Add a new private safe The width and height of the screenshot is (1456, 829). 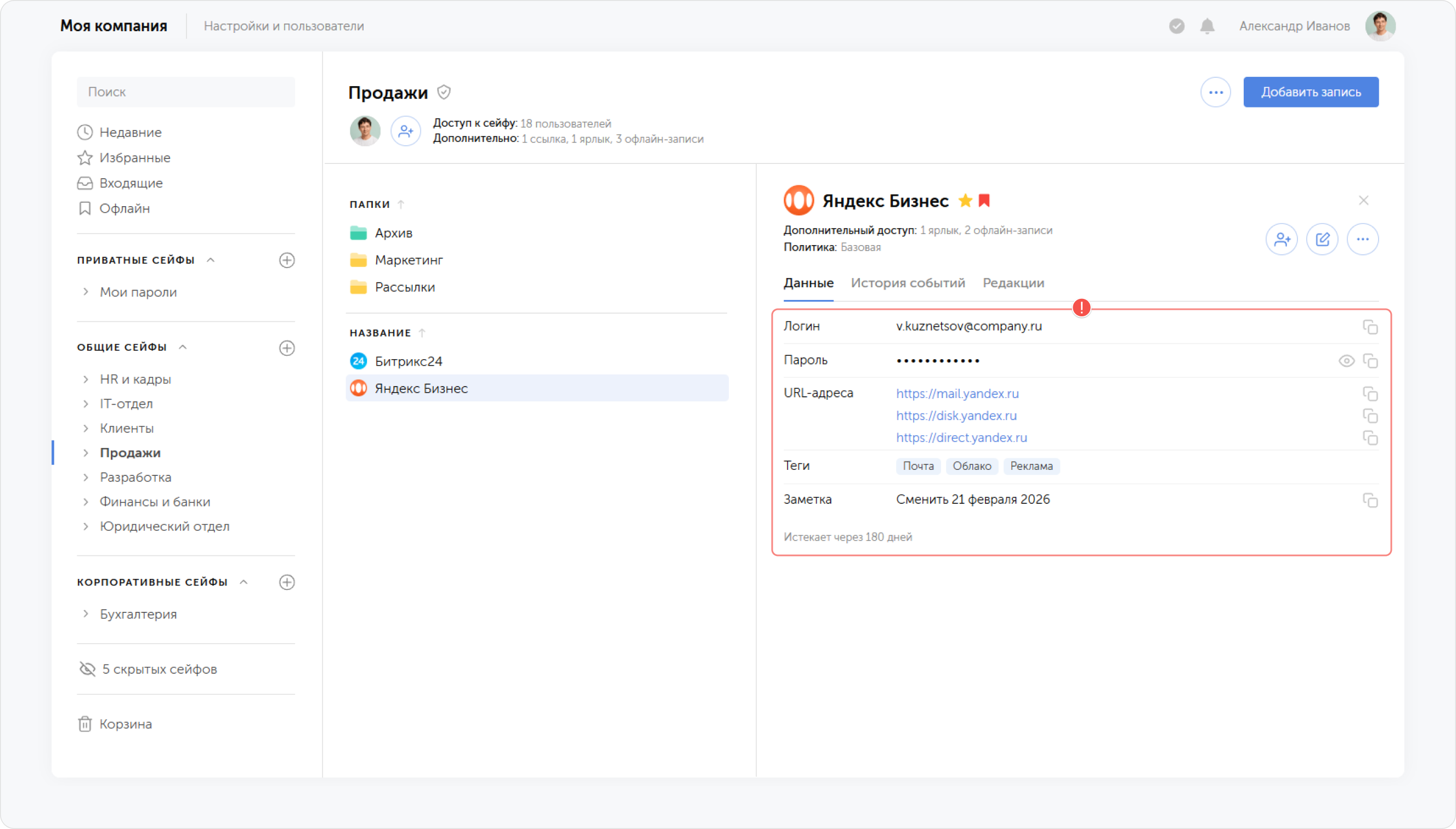coord(287,260)
